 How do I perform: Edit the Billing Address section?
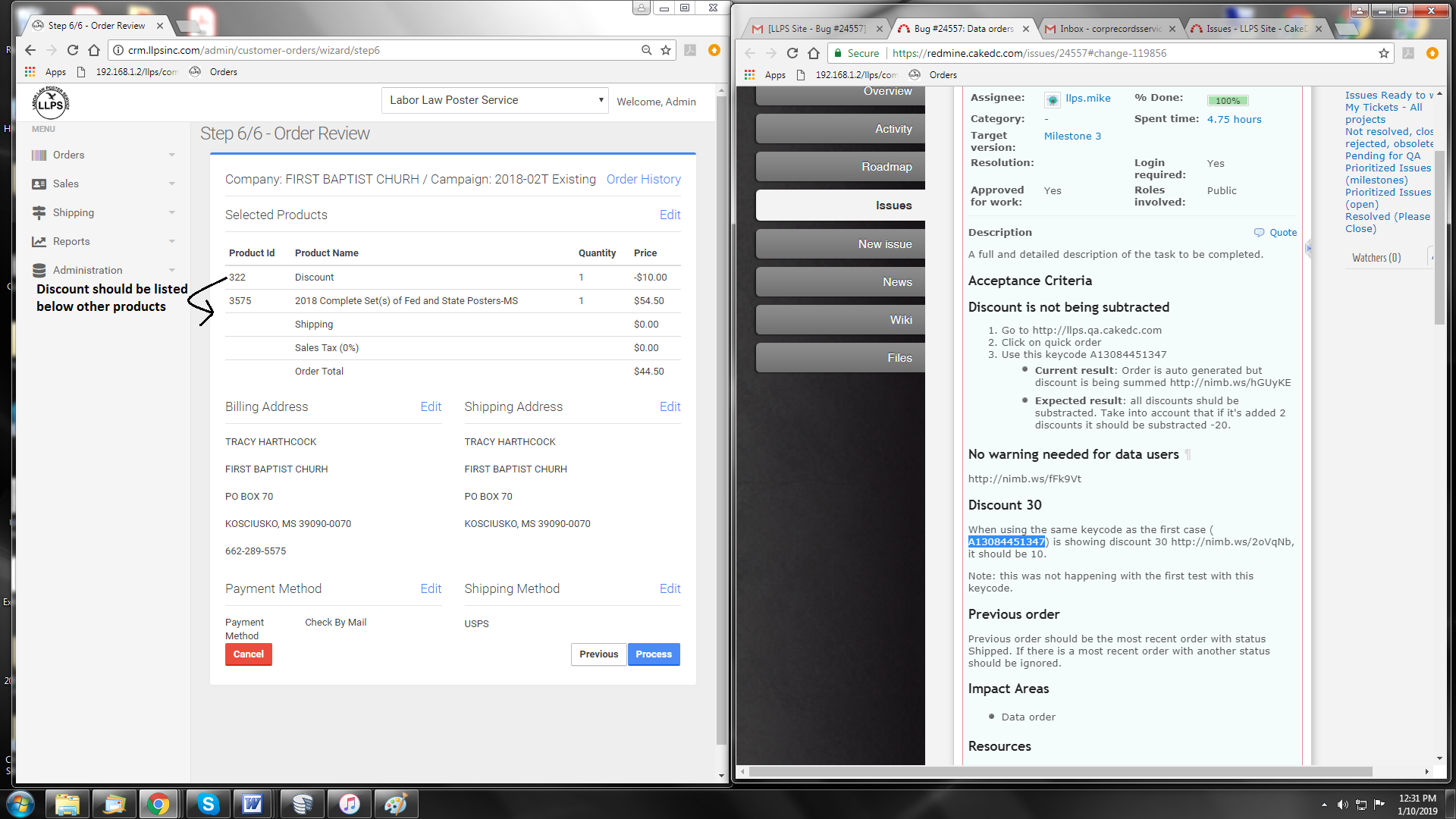[x=431, y=407]
